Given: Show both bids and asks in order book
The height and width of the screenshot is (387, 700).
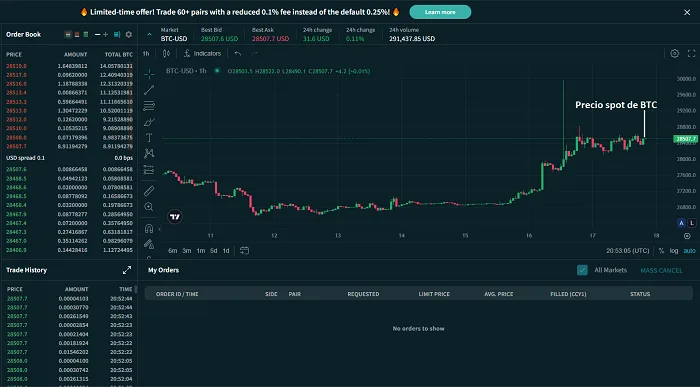Looking at the screenshot, I should tap(68, 34).
